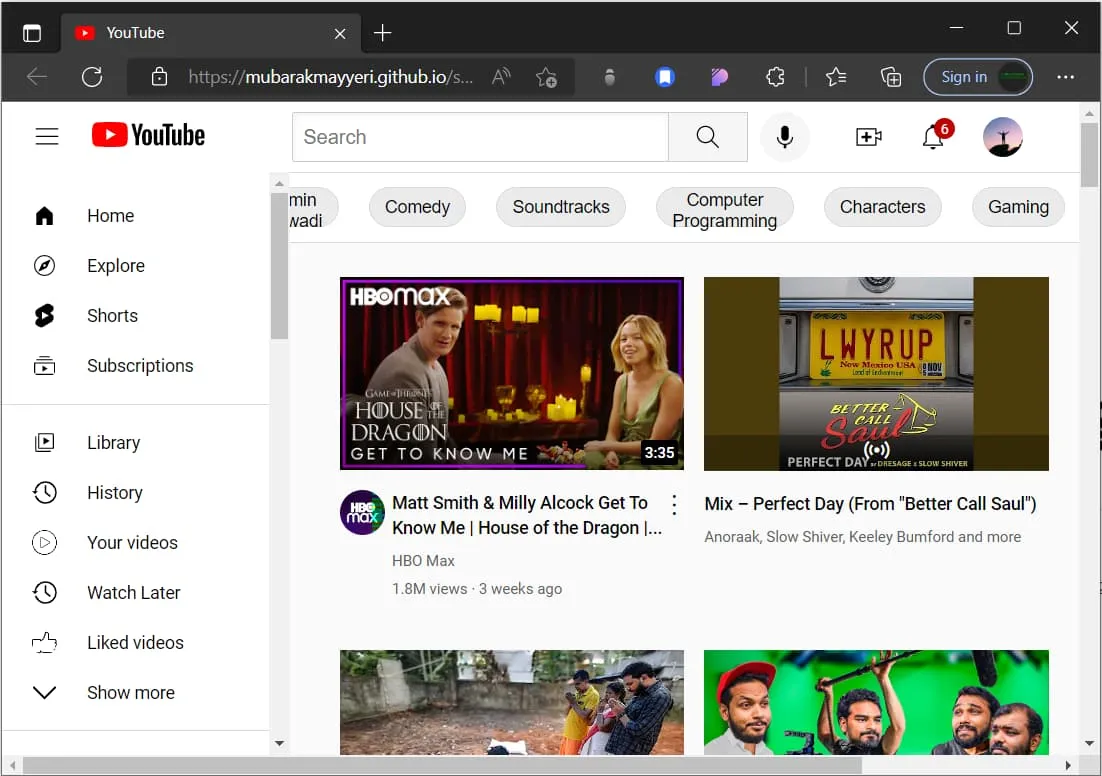Go to Shorts in the sidebar
Viewport: 1102px width, 776px height.
click(112, 316)
